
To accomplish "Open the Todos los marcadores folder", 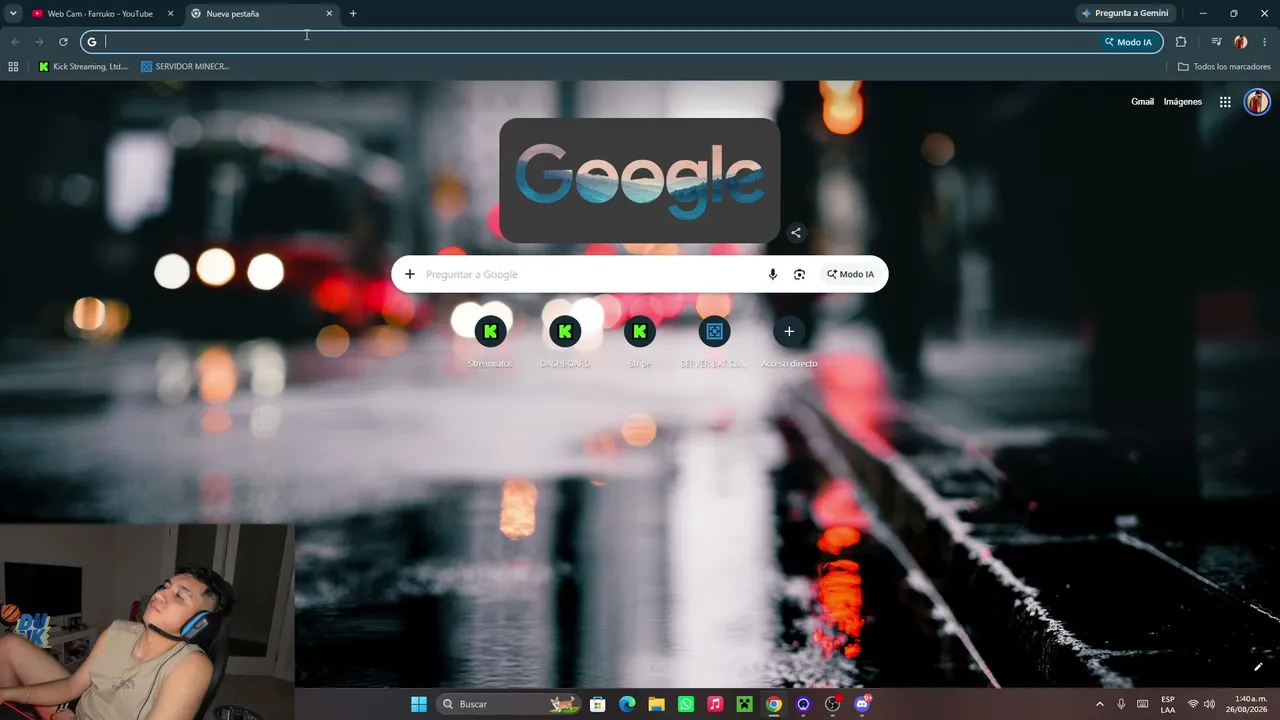I will tap(1224, 67).
